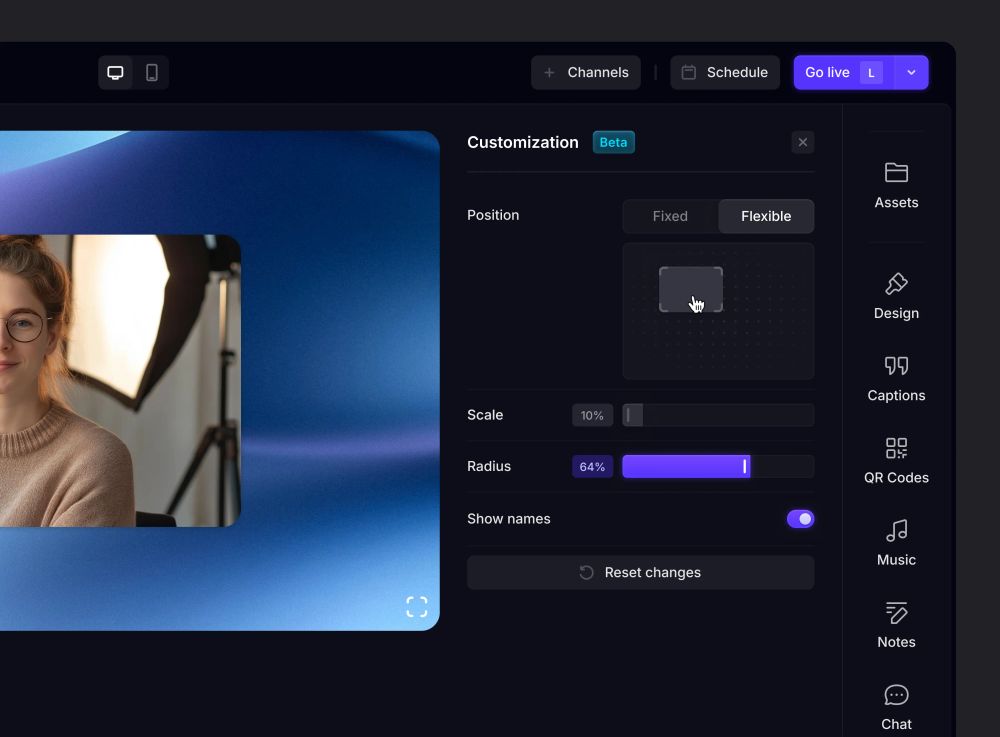
Task: Close the Customization panel
Action: [x=803, y=142]
